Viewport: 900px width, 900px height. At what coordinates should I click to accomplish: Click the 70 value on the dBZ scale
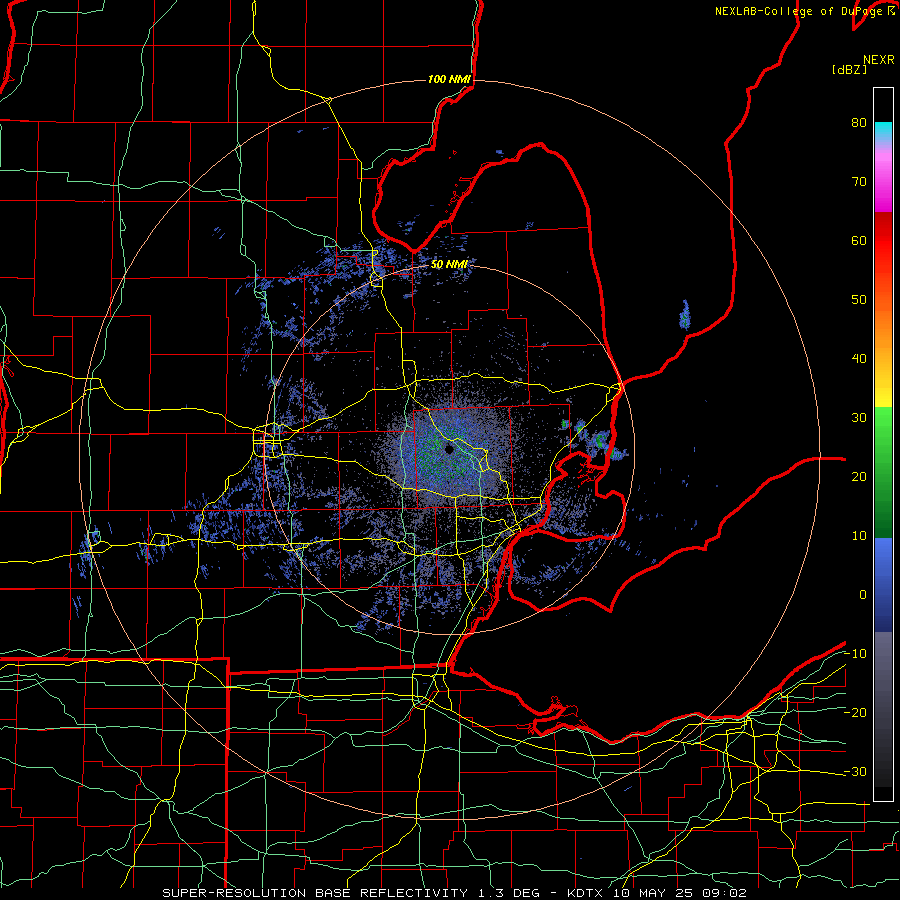pos(859,182)
